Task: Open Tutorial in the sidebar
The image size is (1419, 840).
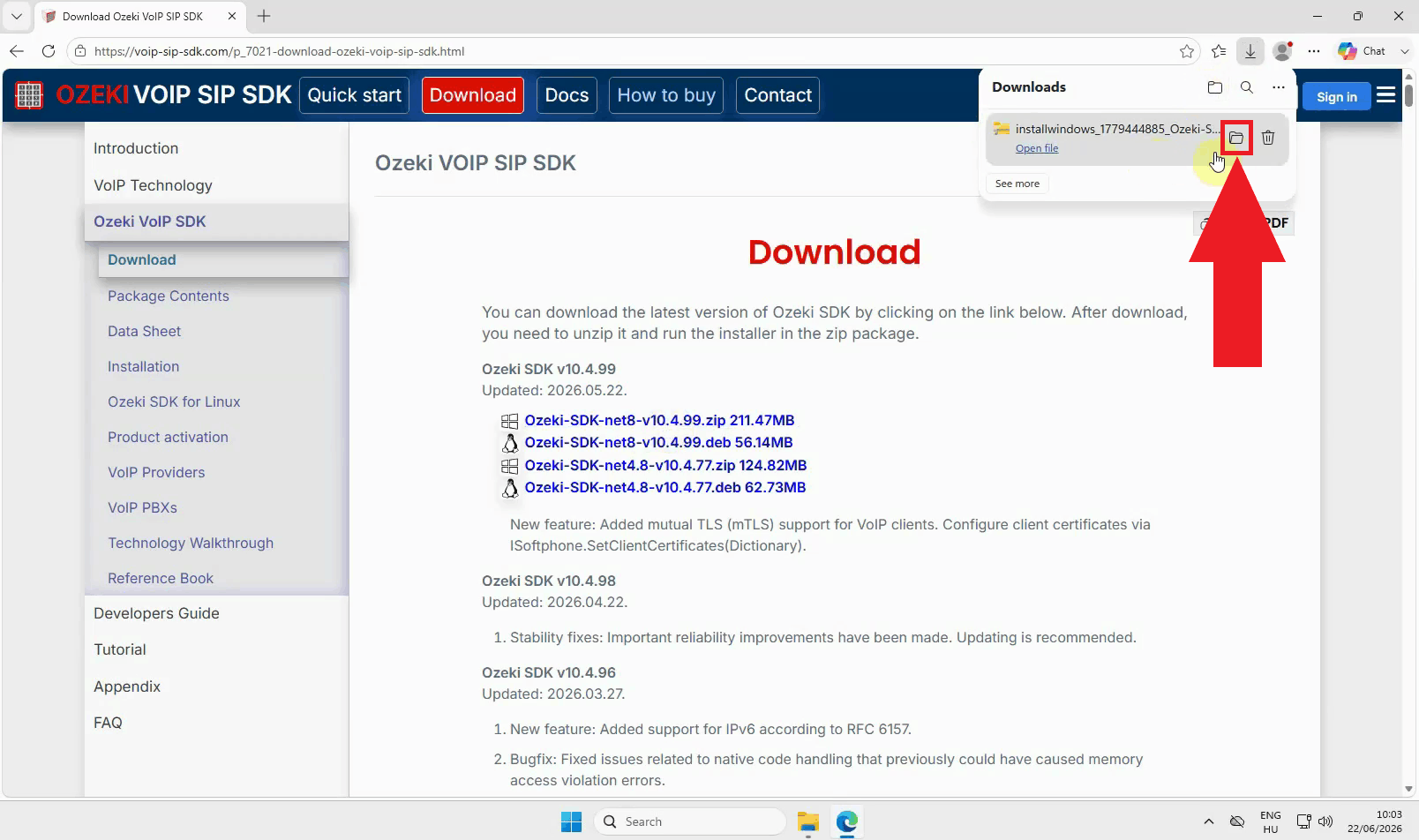Action: (120, 649)
